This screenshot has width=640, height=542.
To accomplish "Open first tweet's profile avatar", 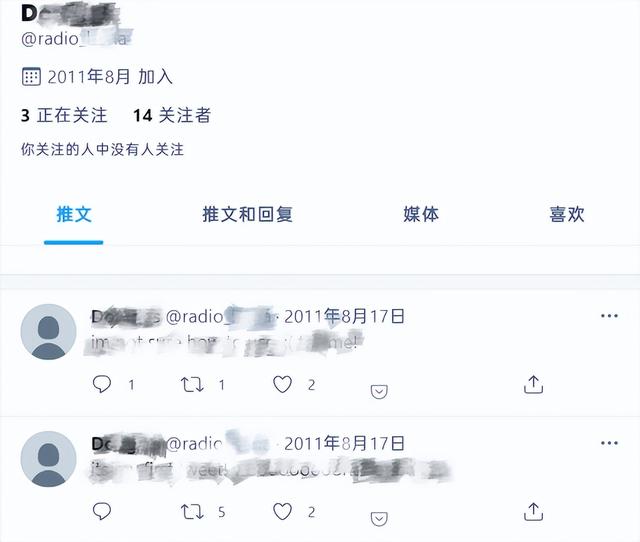I will click(48, 332).
